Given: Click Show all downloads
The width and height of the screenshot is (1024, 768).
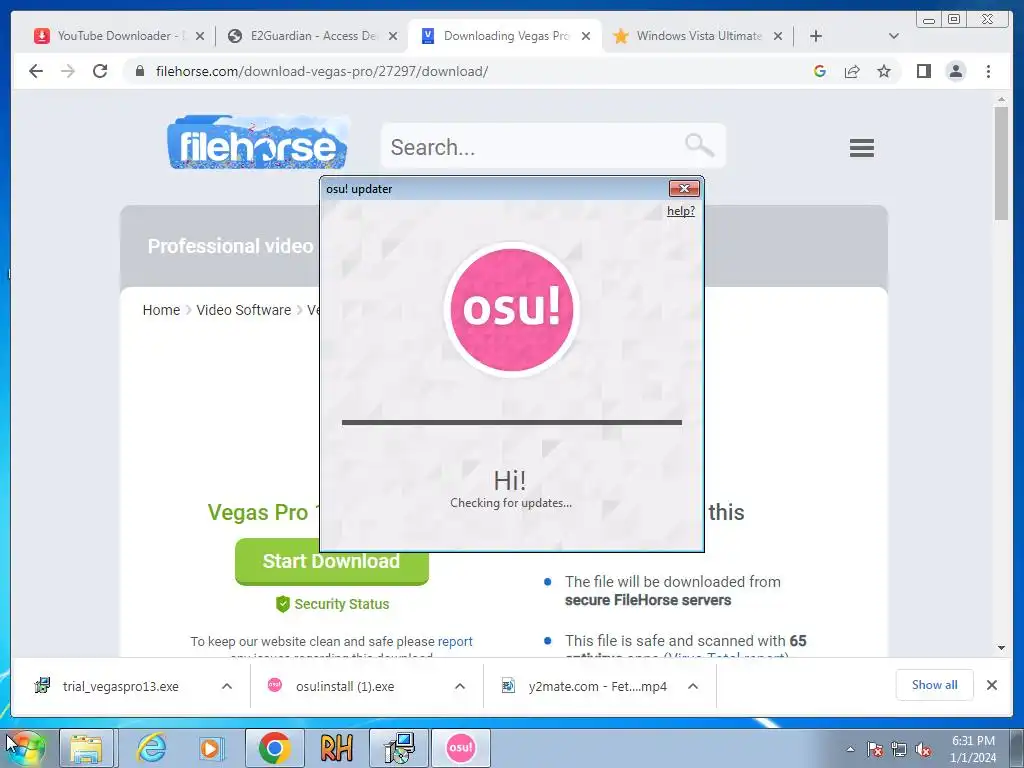Looking at the screenshot, I should 935,684.
